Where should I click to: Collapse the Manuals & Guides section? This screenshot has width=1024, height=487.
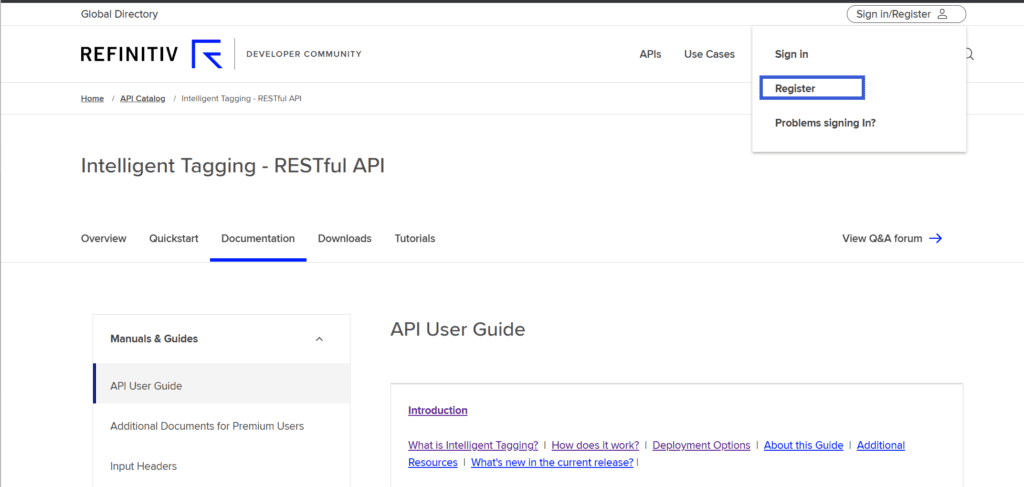pyautogui.click(x=319, y=339)
